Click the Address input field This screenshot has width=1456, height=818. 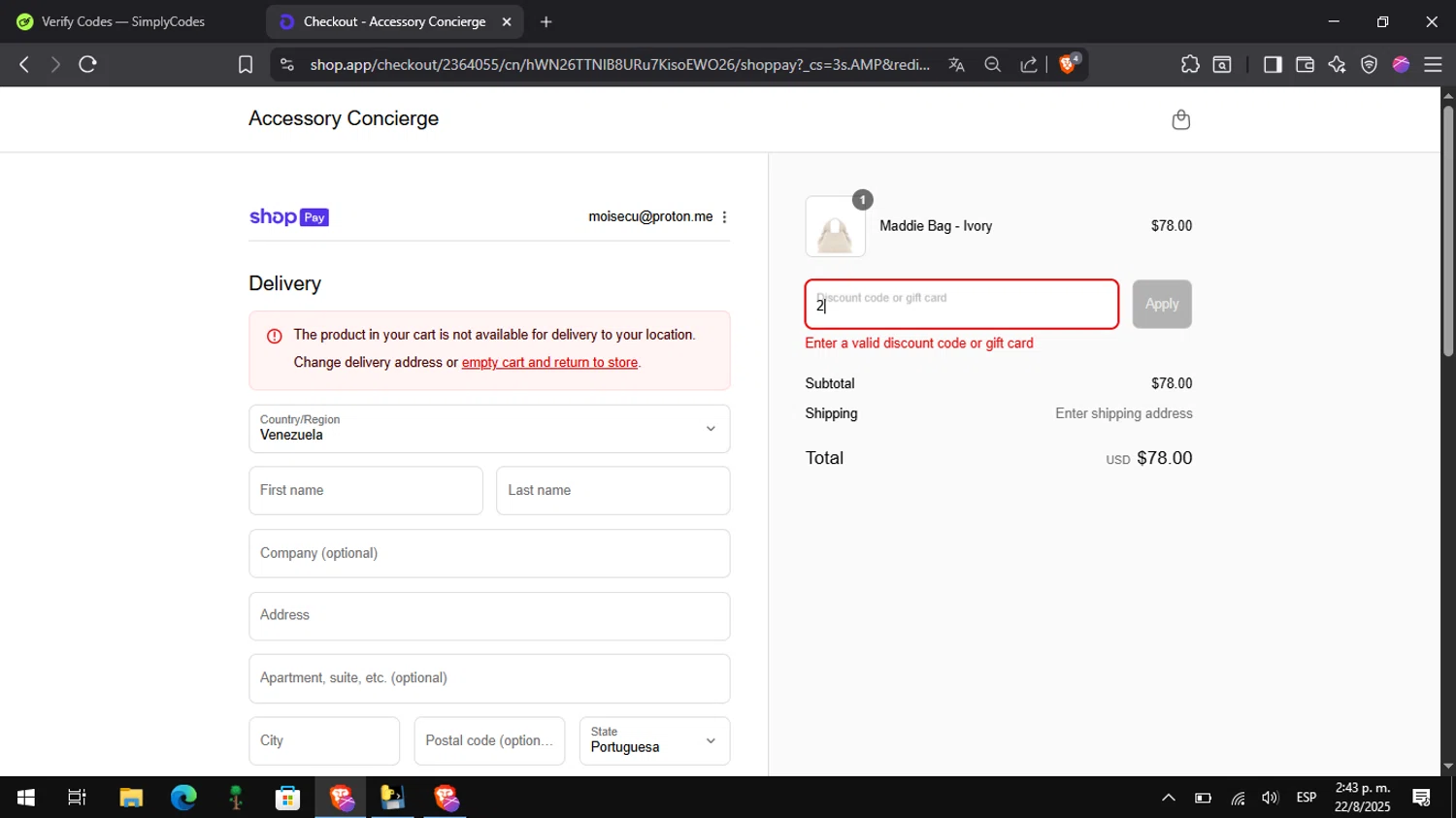pos(489,616)
